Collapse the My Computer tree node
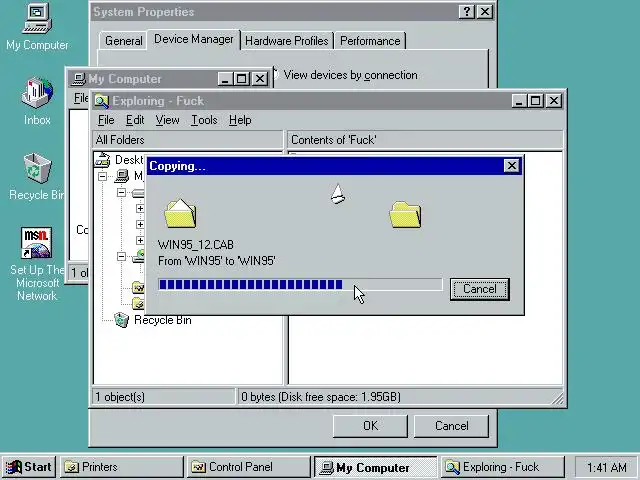The width and height of the screenshot is (640, 480). (102, 176)
